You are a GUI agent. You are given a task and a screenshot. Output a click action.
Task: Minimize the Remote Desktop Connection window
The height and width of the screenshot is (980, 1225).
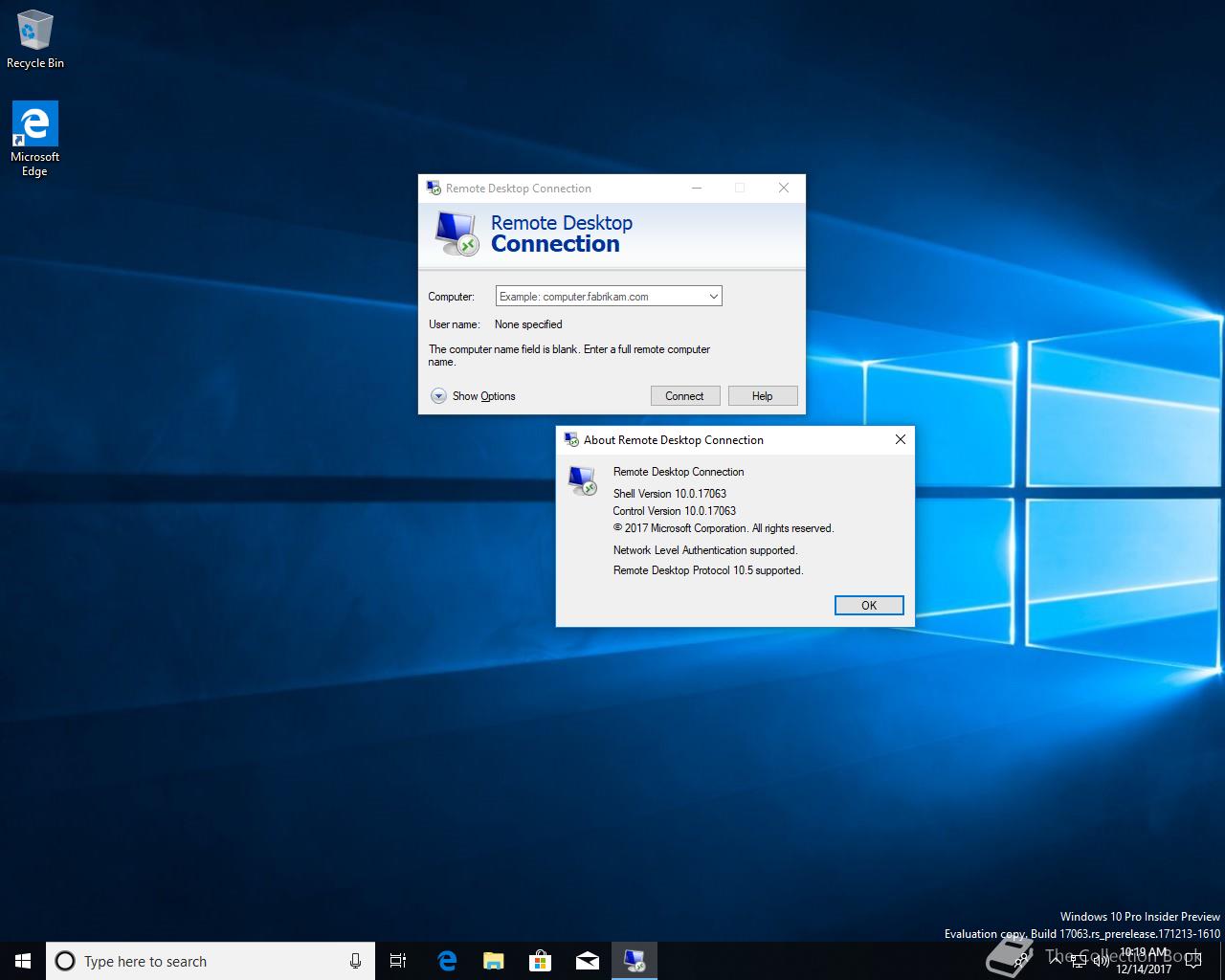pyautogui.click(x=697, y=188)
